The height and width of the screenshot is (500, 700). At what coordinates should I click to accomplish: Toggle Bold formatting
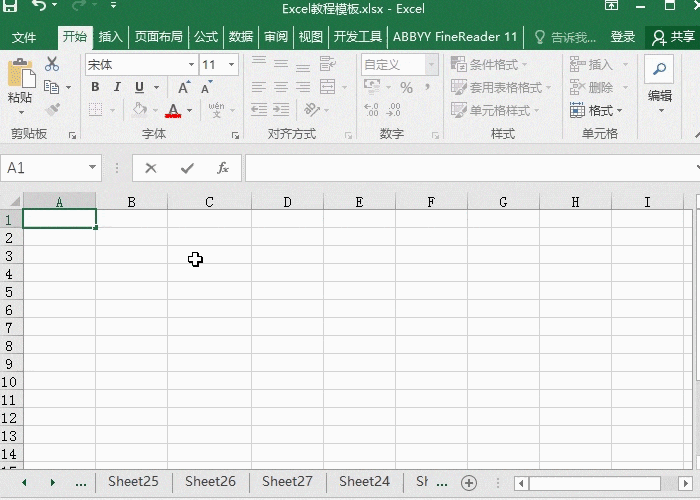coord(95,87)
